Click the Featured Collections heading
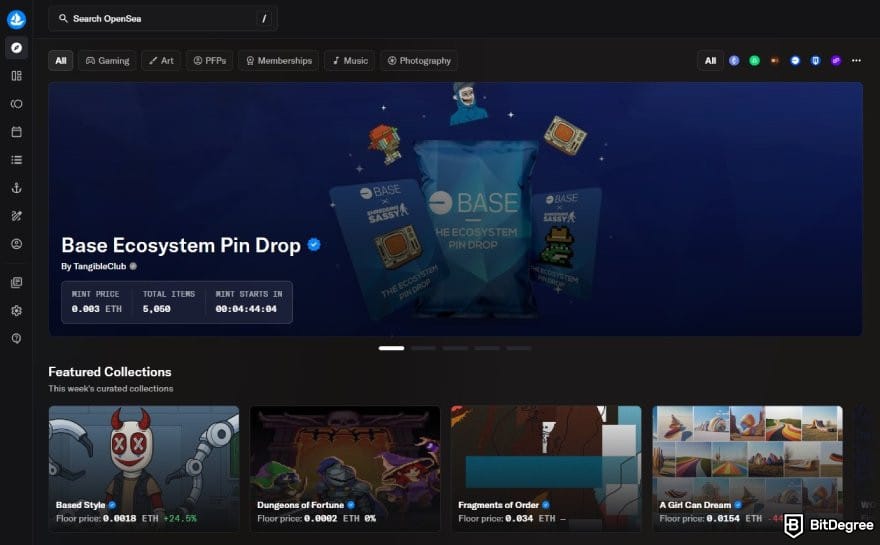This screenshot has width=880, height=545. click(x=110, y=372)
